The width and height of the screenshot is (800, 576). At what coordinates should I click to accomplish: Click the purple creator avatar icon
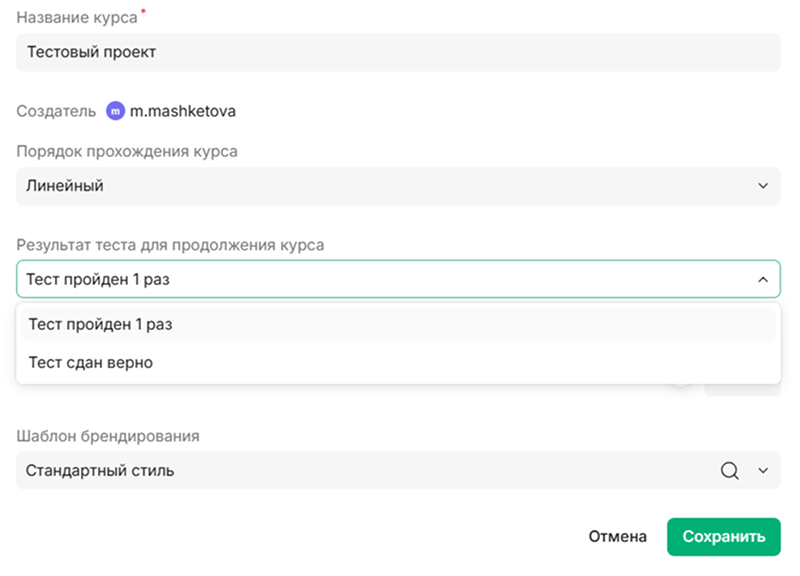[x=115, y=111]
